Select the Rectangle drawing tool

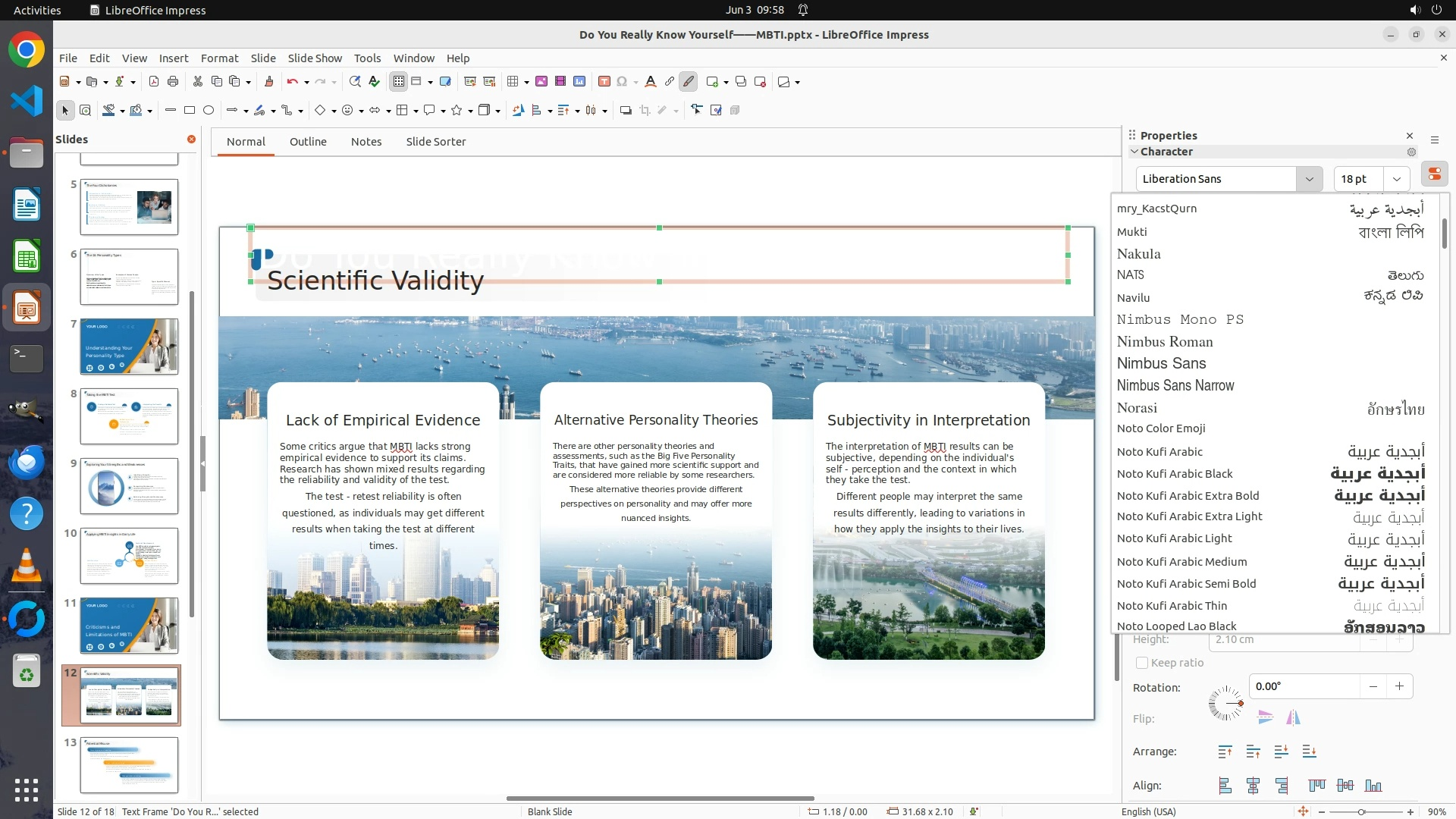point(190,111)
